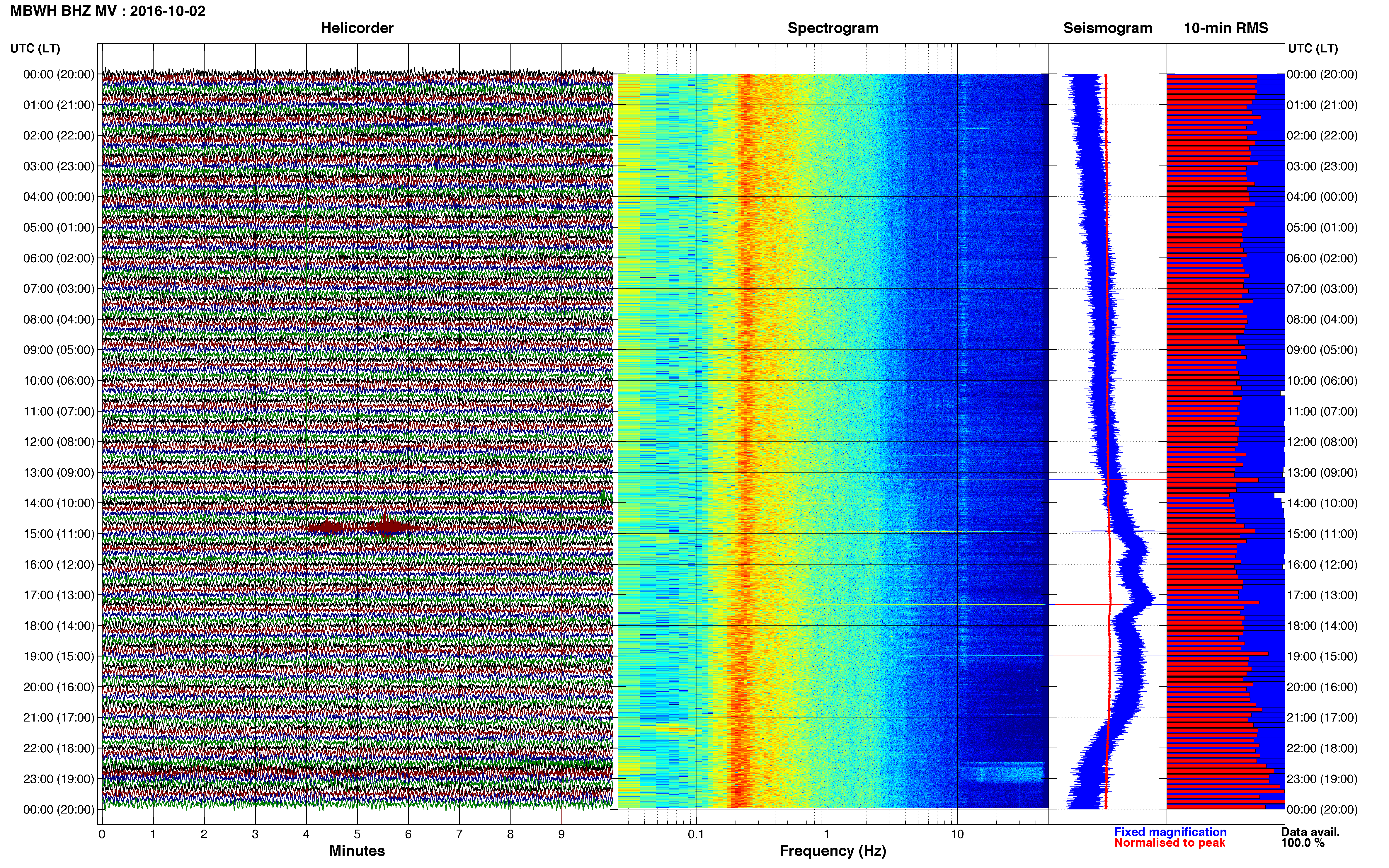Click left time label '15:00 (11:00)'
Viewport: 1389px width, 868px height.
click(x=59, y=533)
